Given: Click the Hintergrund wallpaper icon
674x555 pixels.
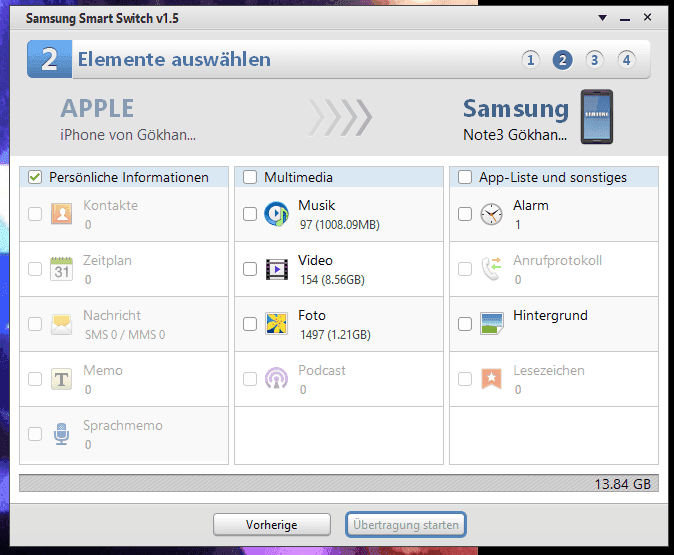Looking at the screenshot, I should point(491,324).
